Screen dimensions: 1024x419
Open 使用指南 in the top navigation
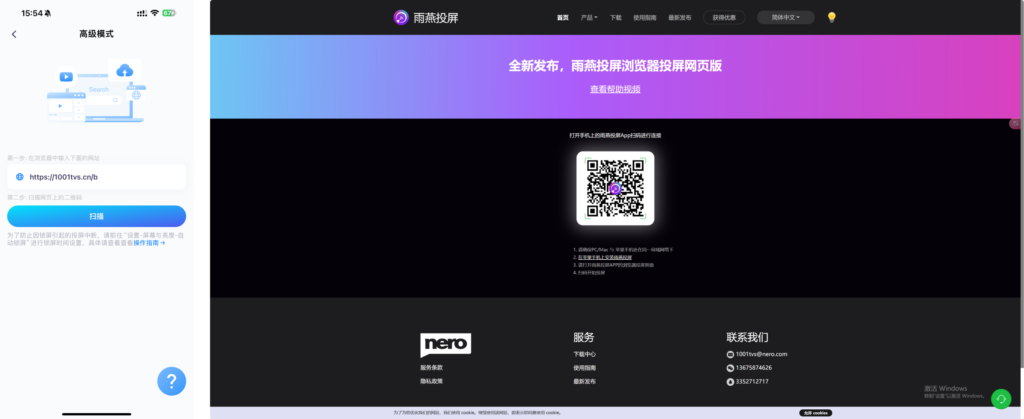coord(645,18)
